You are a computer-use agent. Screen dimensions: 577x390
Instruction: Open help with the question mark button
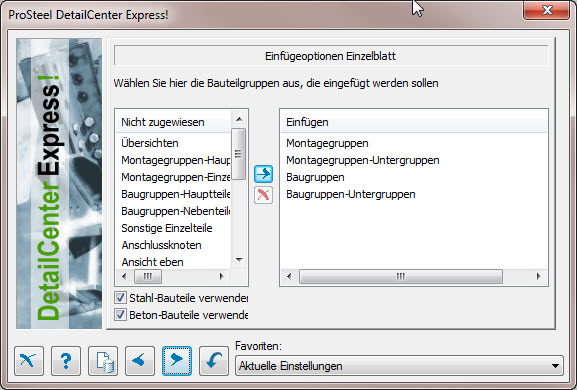66,361
